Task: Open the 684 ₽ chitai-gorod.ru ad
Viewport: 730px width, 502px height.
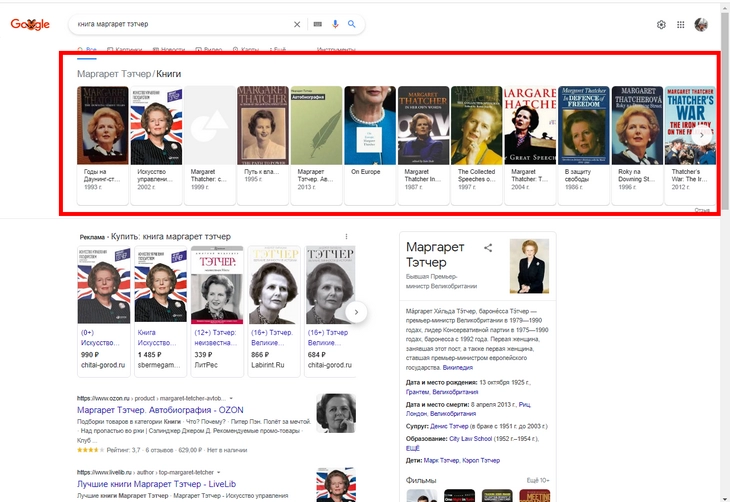Action: click(x=331, y=311)
